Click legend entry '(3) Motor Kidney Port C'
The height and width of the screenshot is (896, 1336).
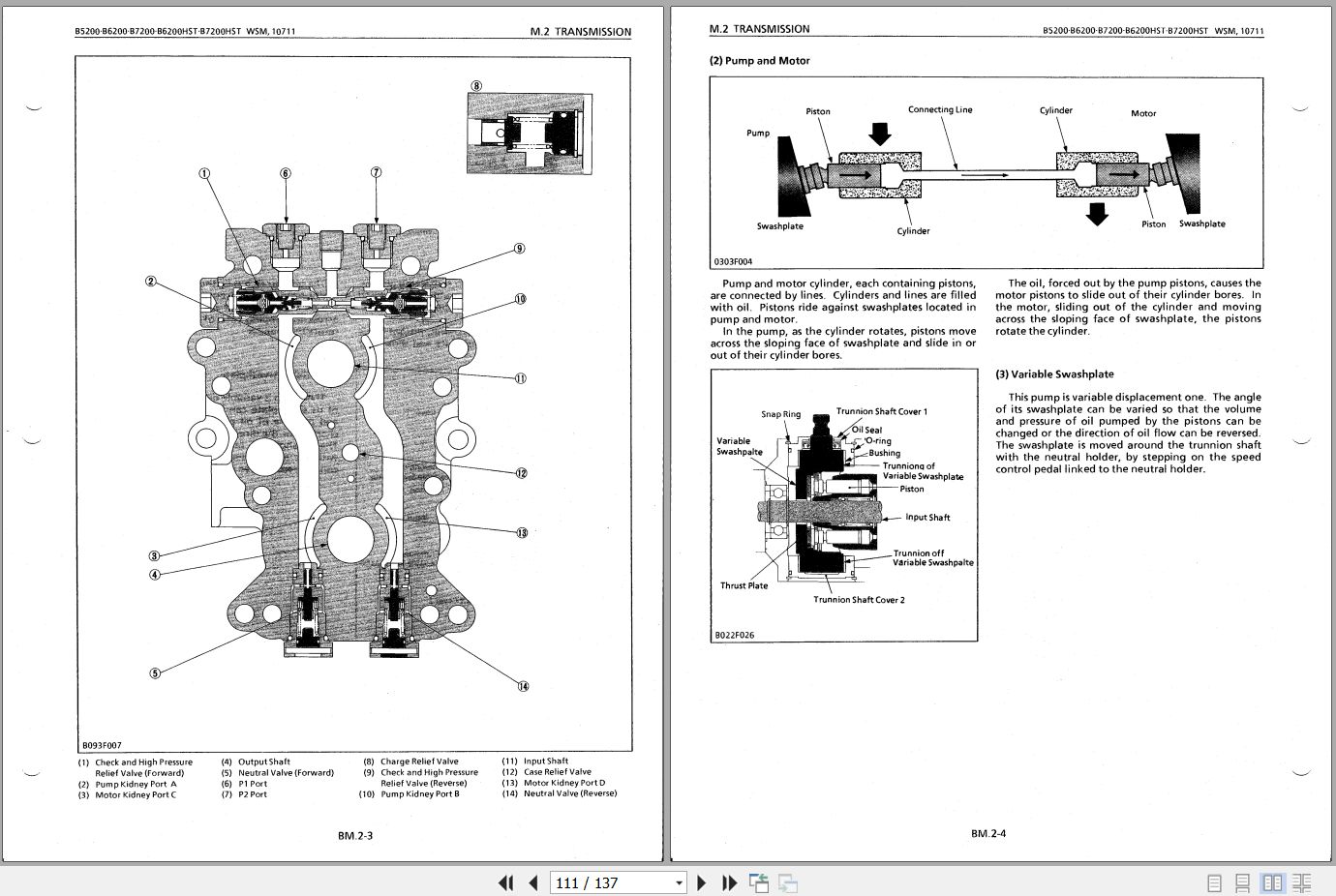click(x=127, y=795)
